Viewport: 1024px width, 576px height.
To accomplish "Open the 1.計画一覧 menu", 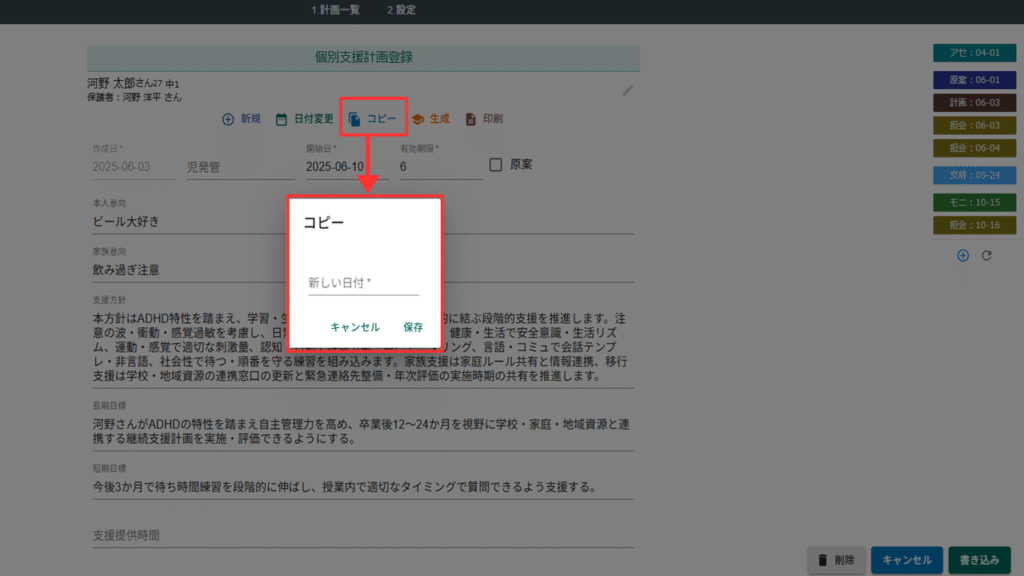I will coord(335,10).
